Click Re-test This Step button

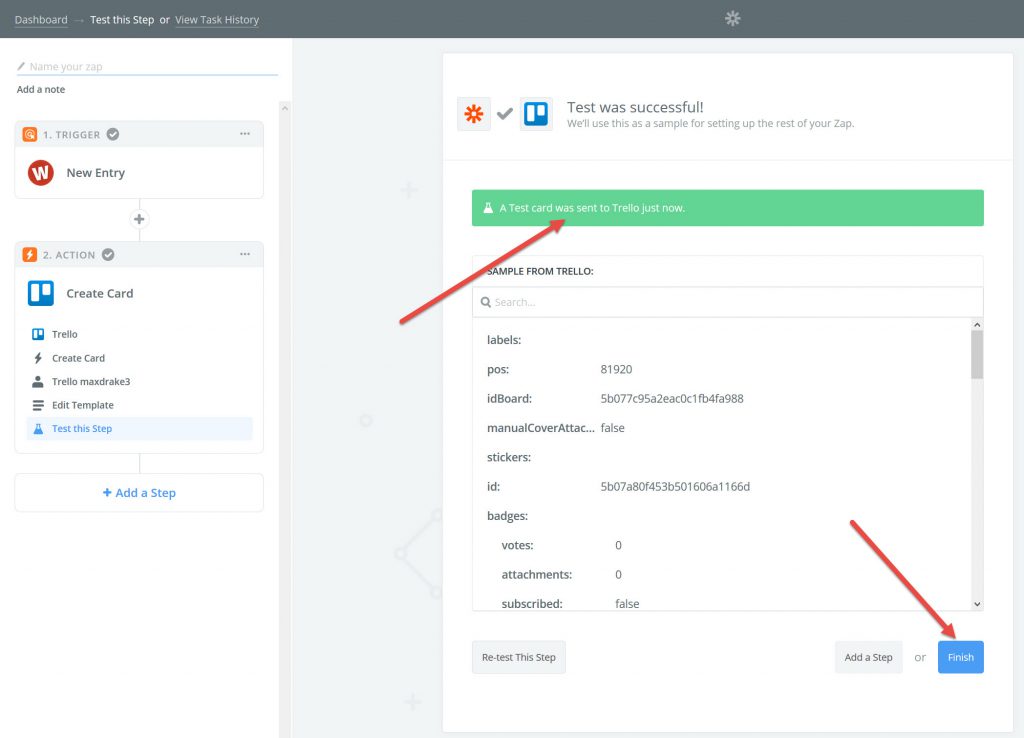(518, 657)
